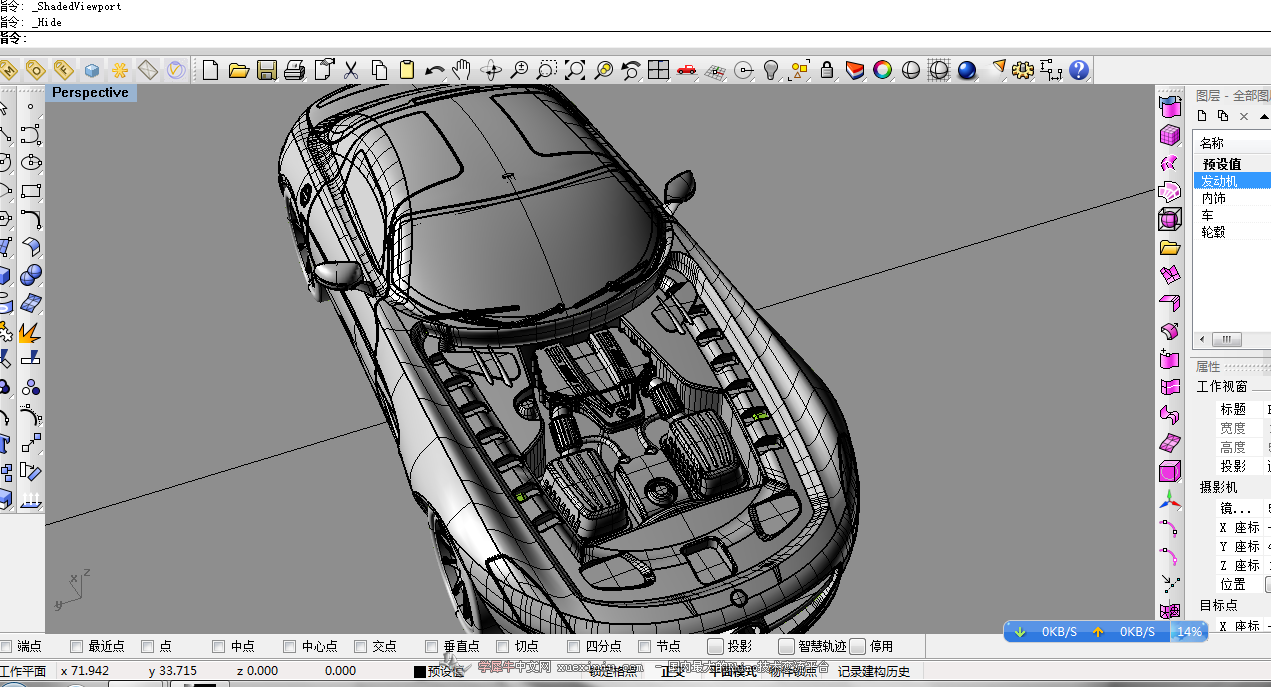Toggle the 四分点 osnap checkbox

575,646
